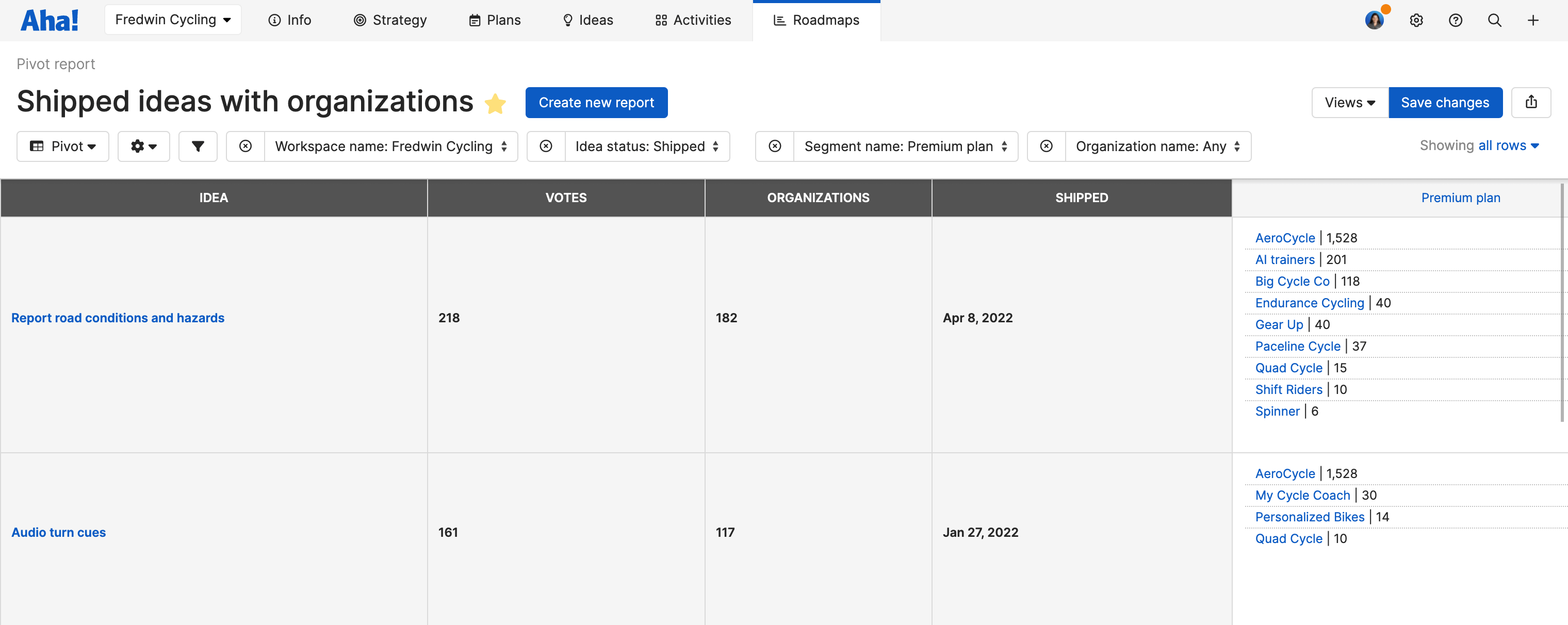Open the pivot customization gear icon
This screenshot has height=625, width=1568.
[144, 146]
